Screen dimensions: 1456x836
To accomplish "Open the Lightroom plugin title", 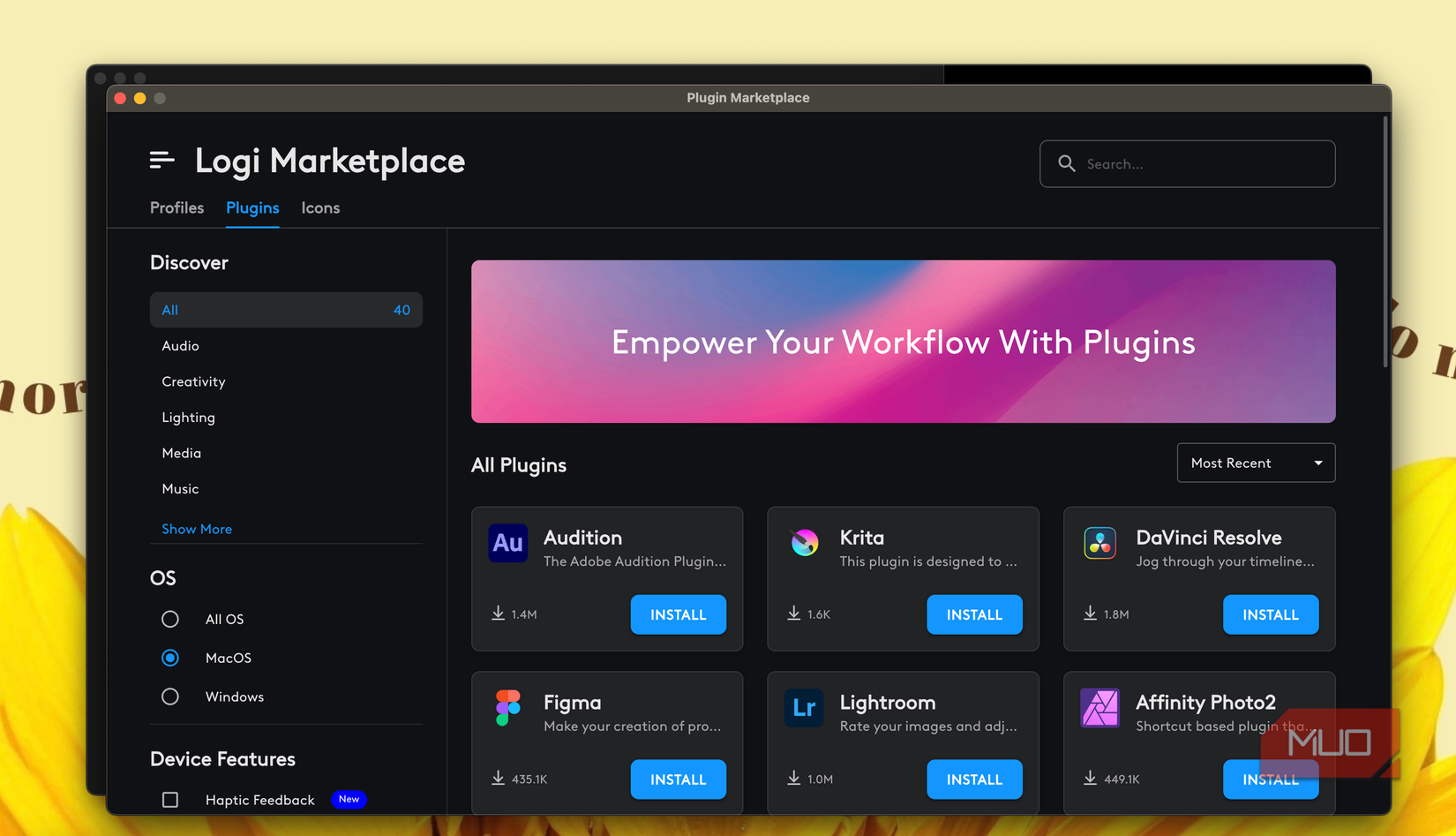I will click(887, 703).
